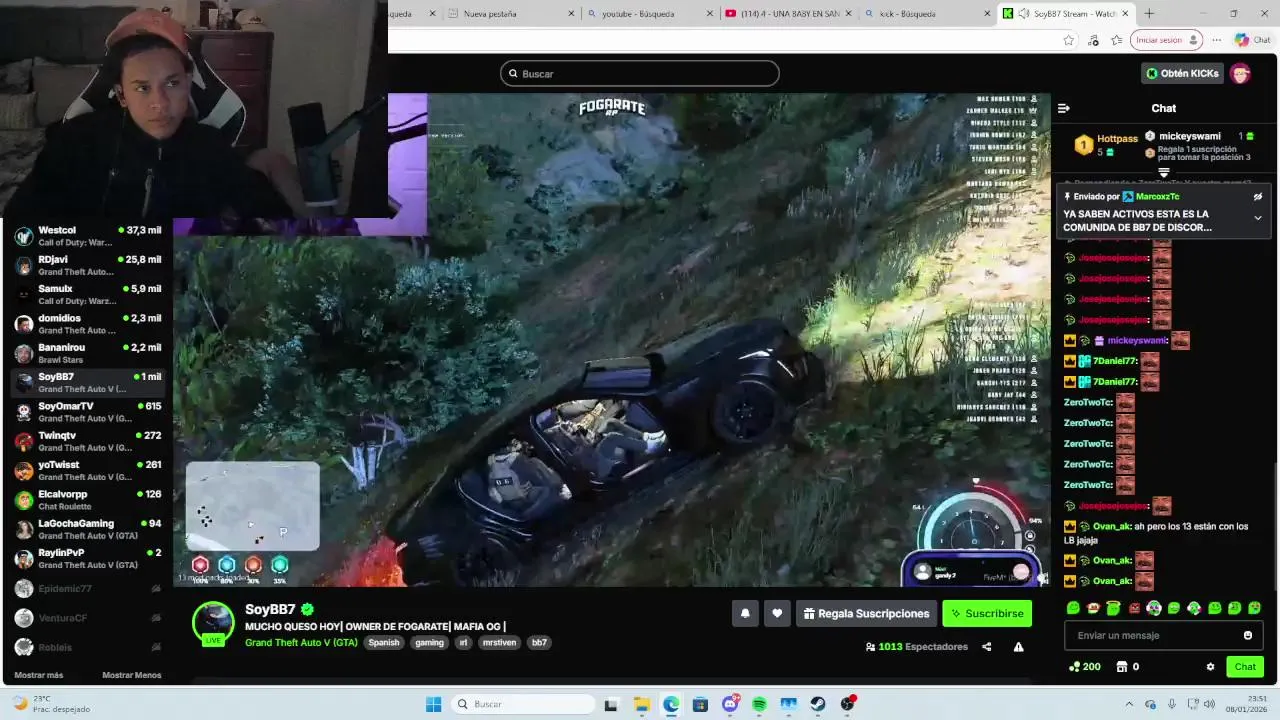The image size is (1280, 720).
Task: Open Twinqtv channel in sidebar
Action: 88,441
